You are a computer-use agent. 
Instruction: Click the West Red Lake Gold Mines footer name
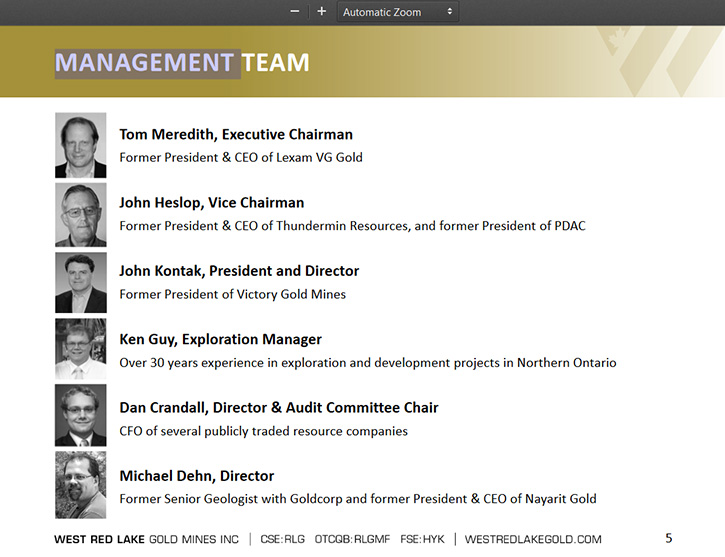tap(147, 539)
